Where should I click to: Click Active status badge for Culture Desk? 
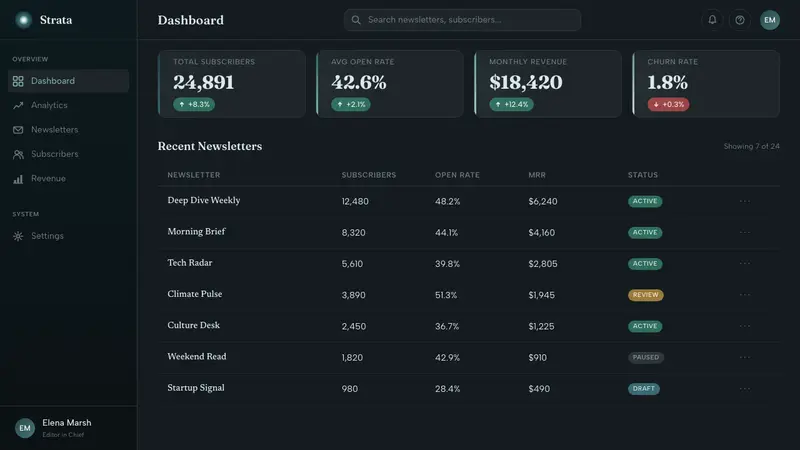pyautogui.click(x=645, y=326)
